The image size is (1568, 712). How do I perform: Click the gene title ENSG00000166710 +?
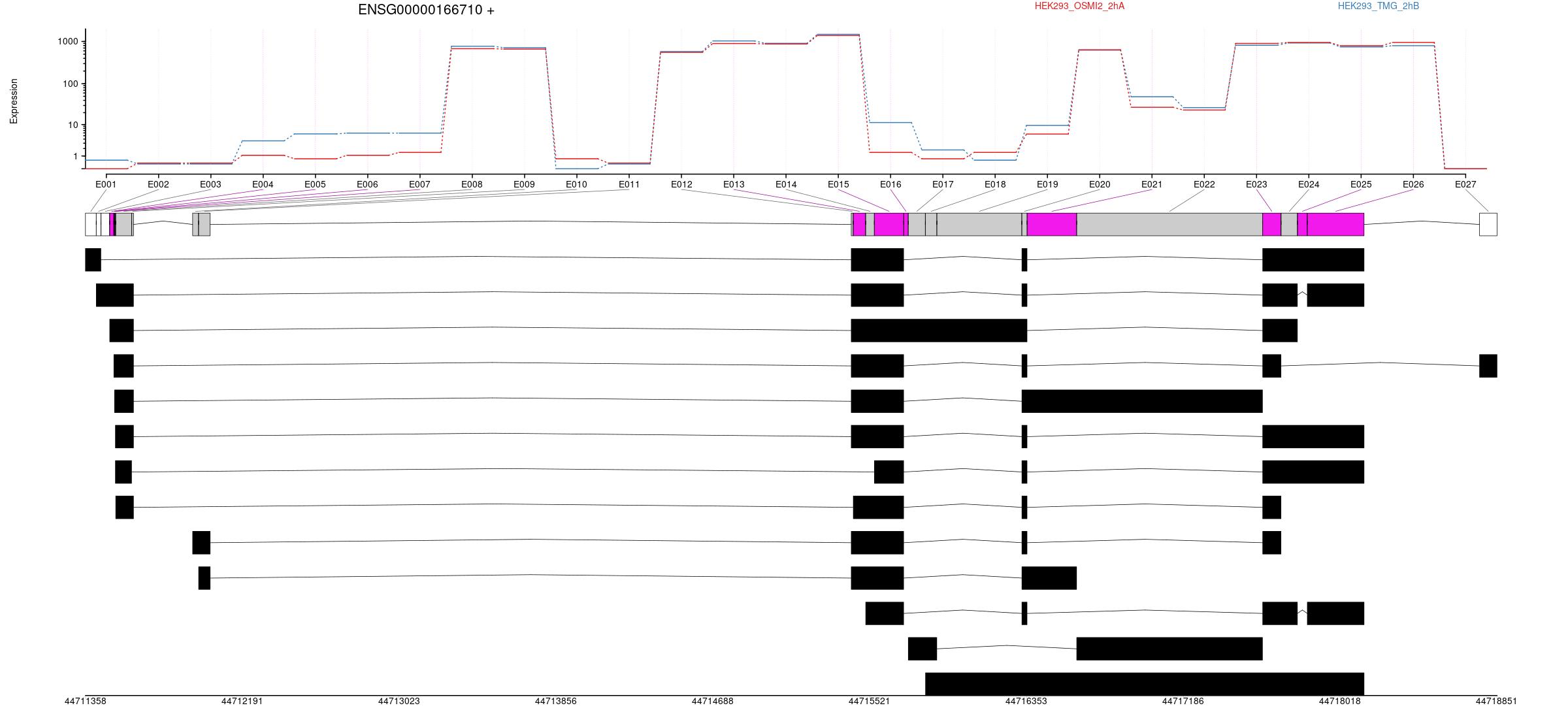tap(426, 10)
